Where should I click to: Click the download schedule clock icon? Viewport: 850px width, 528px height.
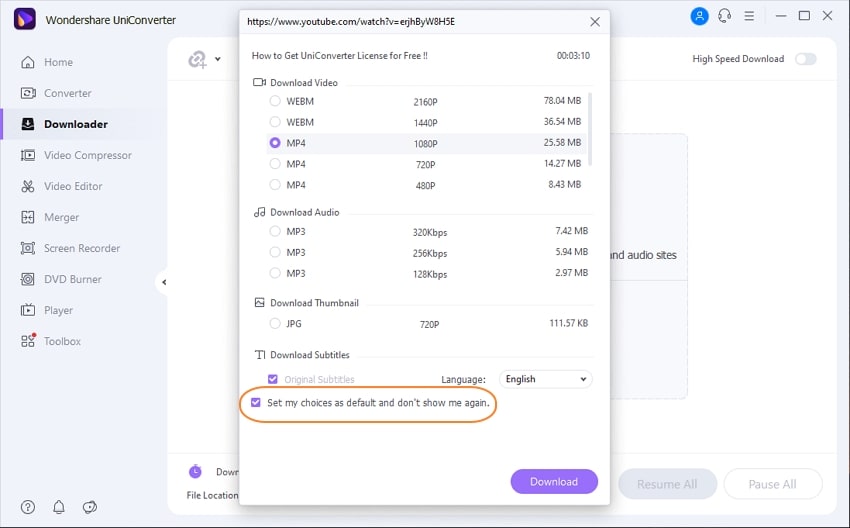point(195,471)
